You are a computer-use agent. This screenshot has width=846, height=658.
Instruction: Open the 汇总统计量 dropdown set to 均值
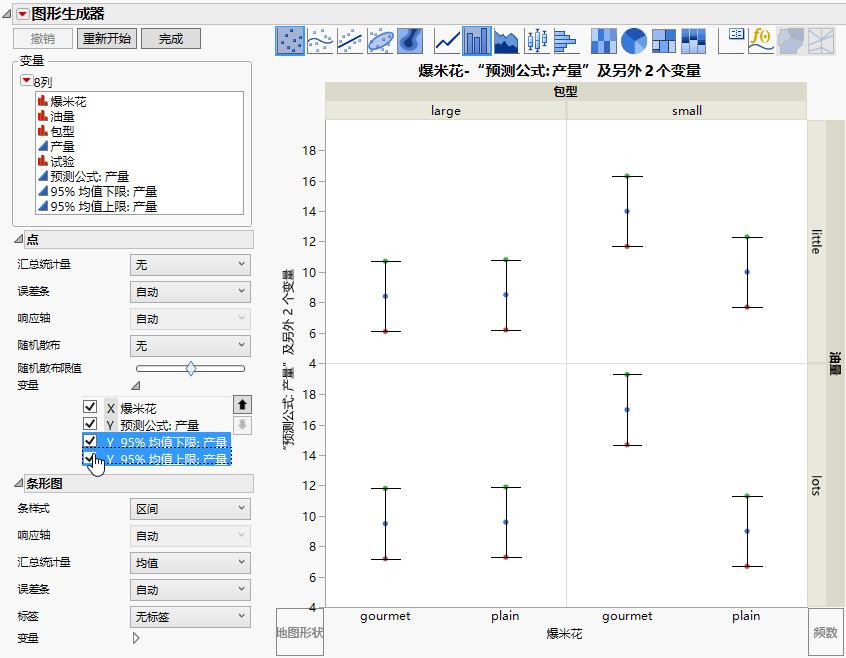[x=189, y=563]
